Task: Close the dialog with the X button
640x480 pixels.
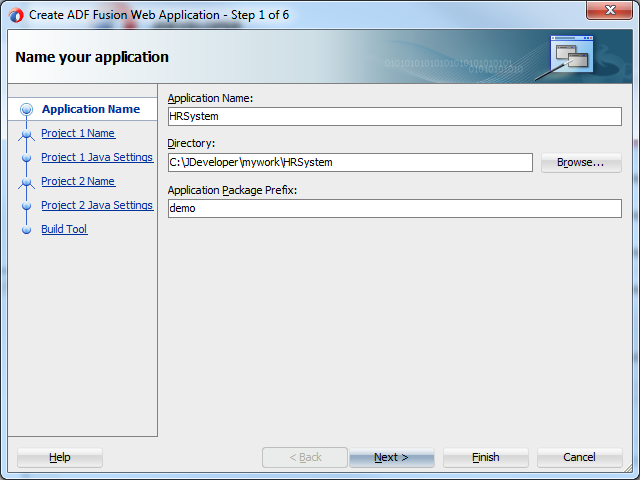Action: click(610, 10)
